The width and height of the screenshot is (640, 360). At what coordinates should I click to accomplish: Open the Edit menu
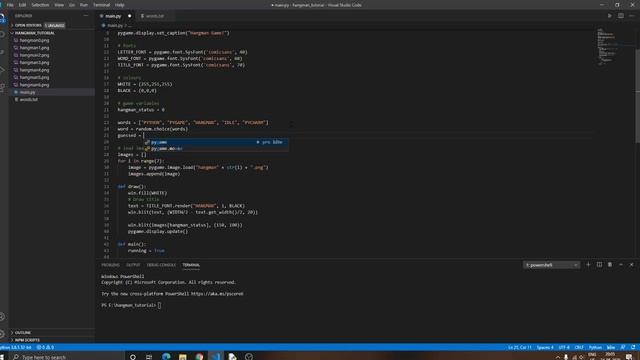click(x=22, y=5)
